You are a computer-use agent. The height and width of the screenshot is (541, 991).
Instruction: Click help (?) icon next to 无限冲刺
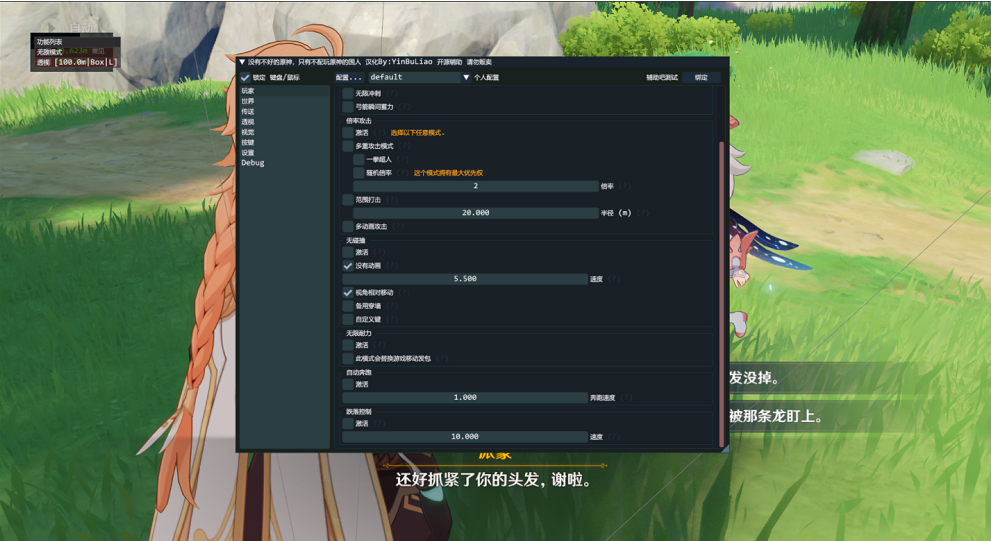[392, 93]
